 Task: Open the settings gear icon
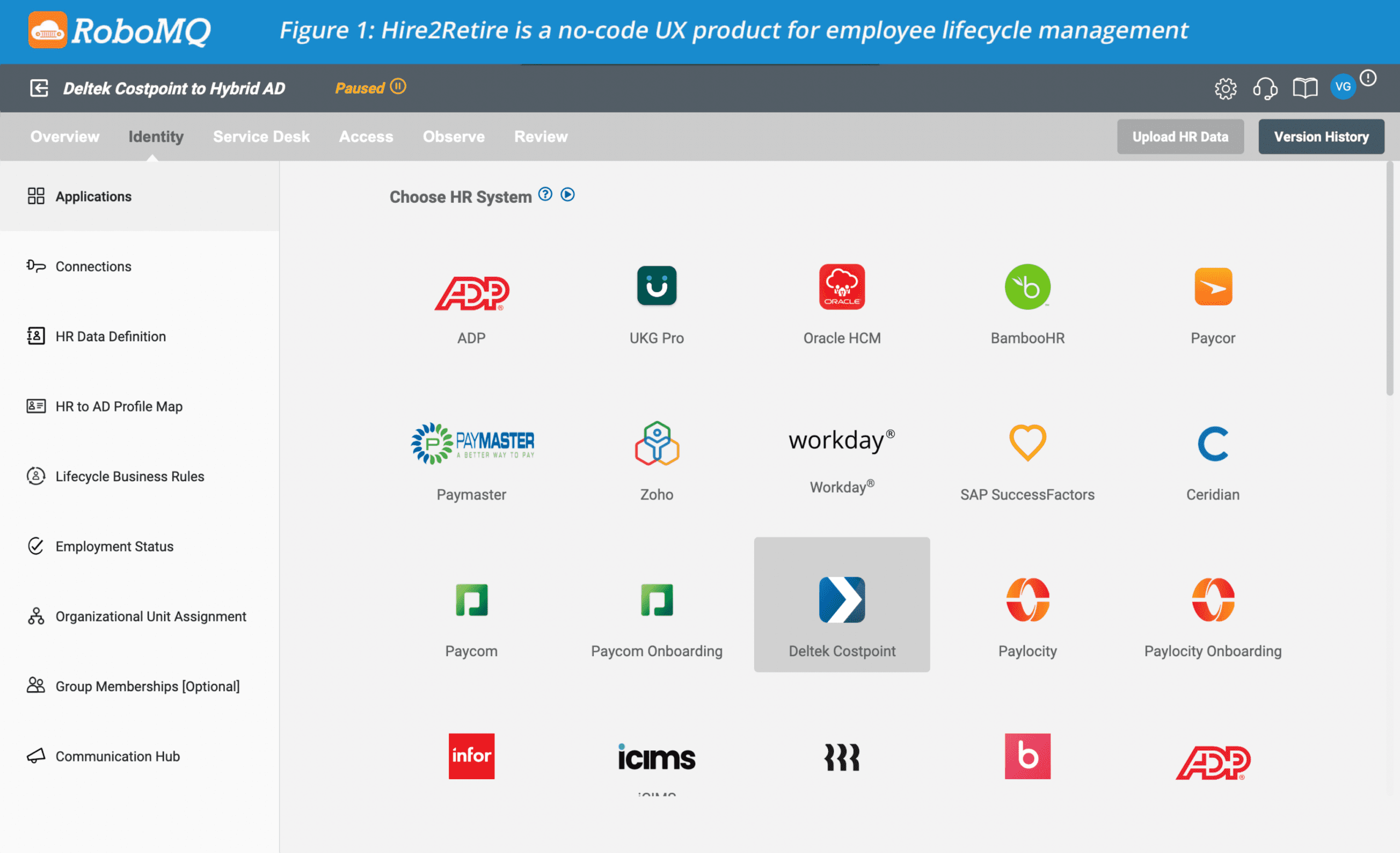pyautogui.click(x=1225, y=89)
